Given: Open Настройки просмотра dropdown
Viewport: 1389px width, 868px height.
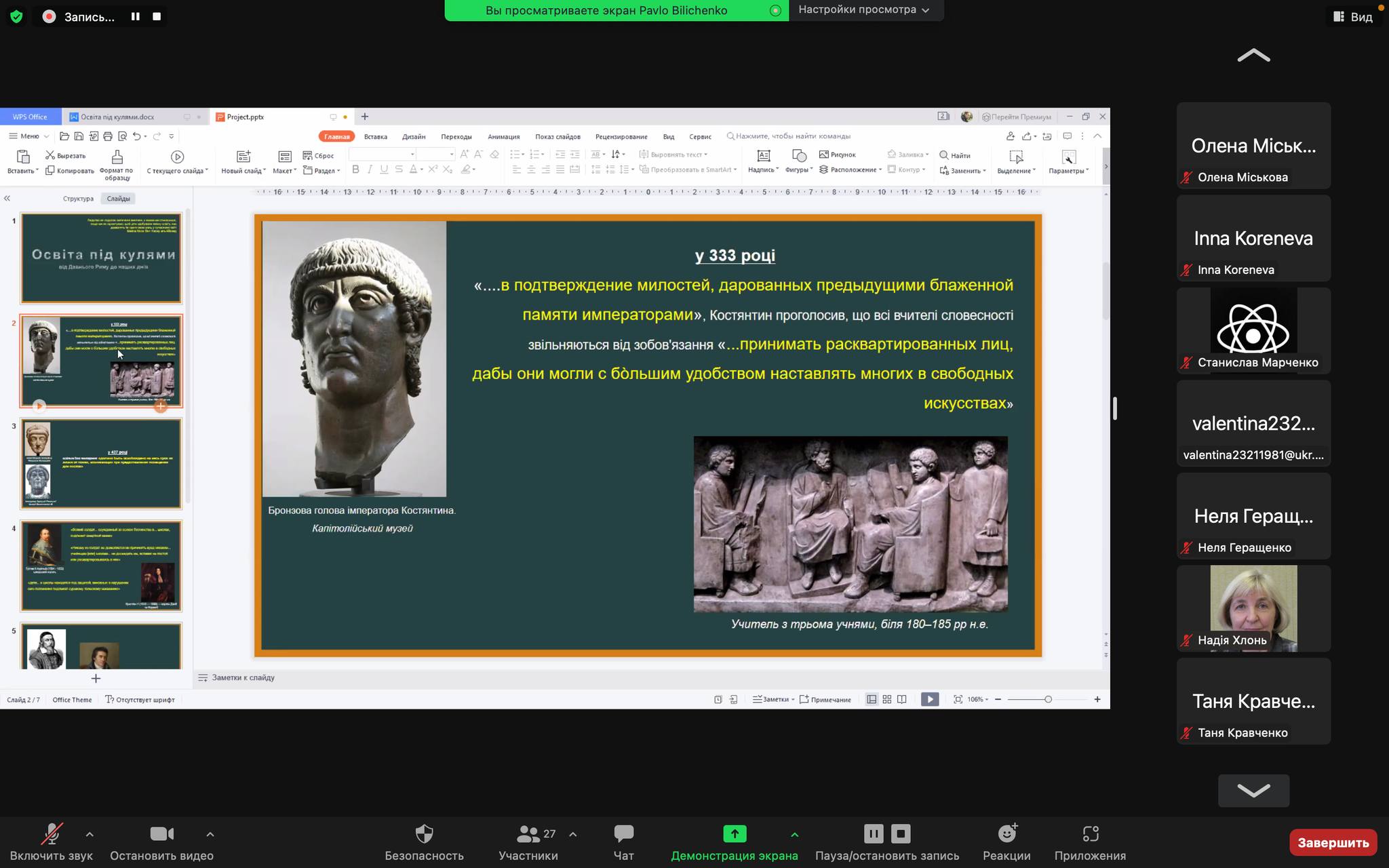Looking at the screenshot, I should coord(863,10).
